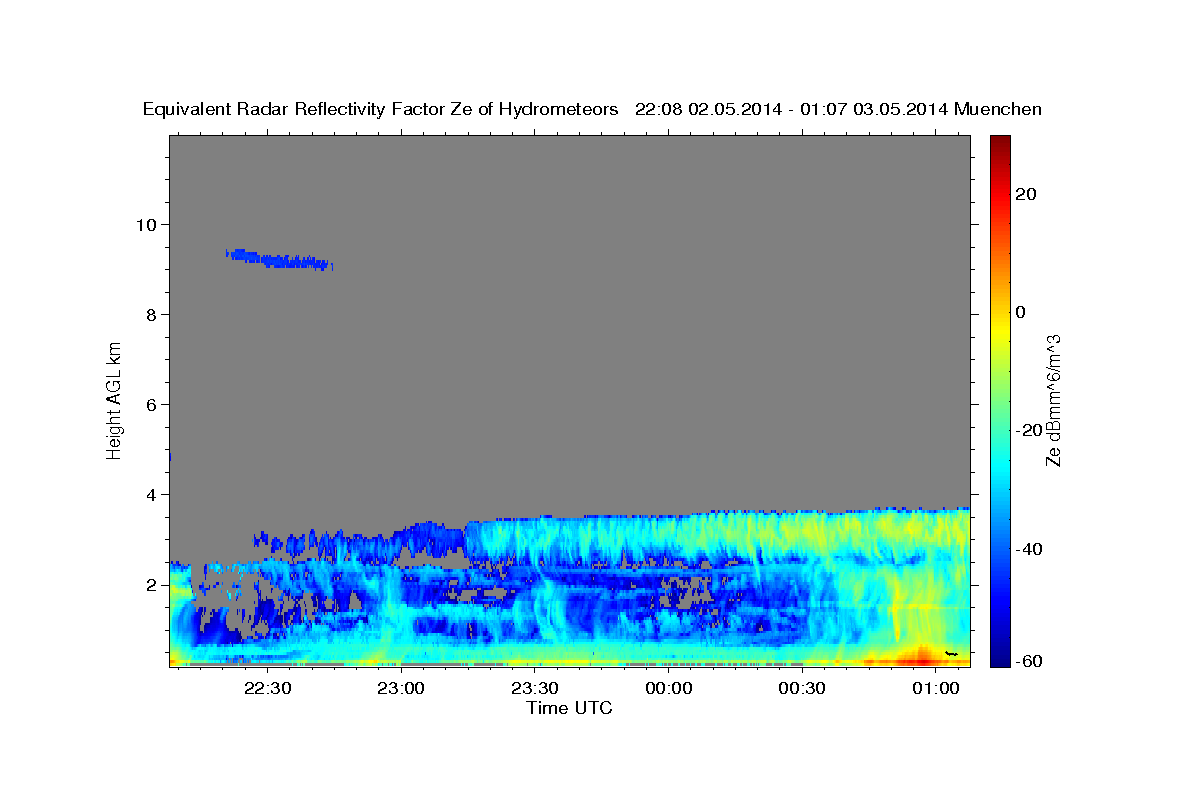Click the dark blue bottom of the colorbar

(x=1000, y=658)
